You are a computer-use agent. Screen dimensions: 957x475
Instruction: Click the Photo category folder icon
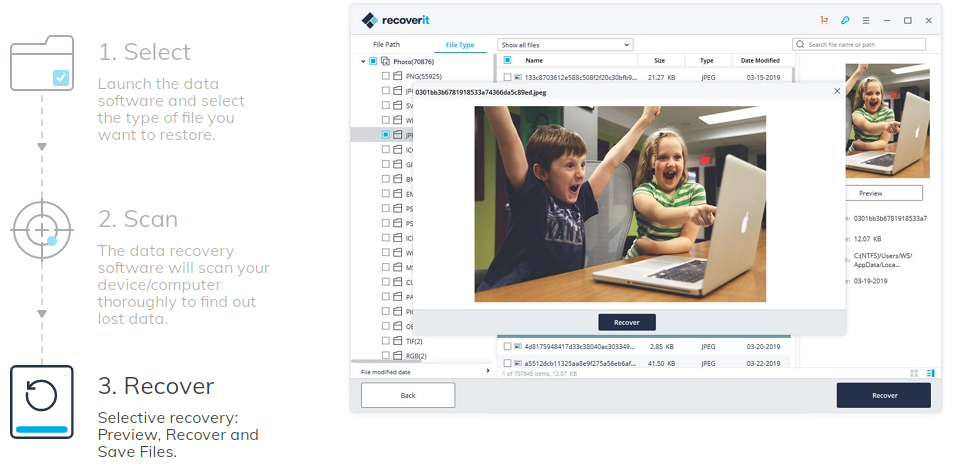click(386, 61)
